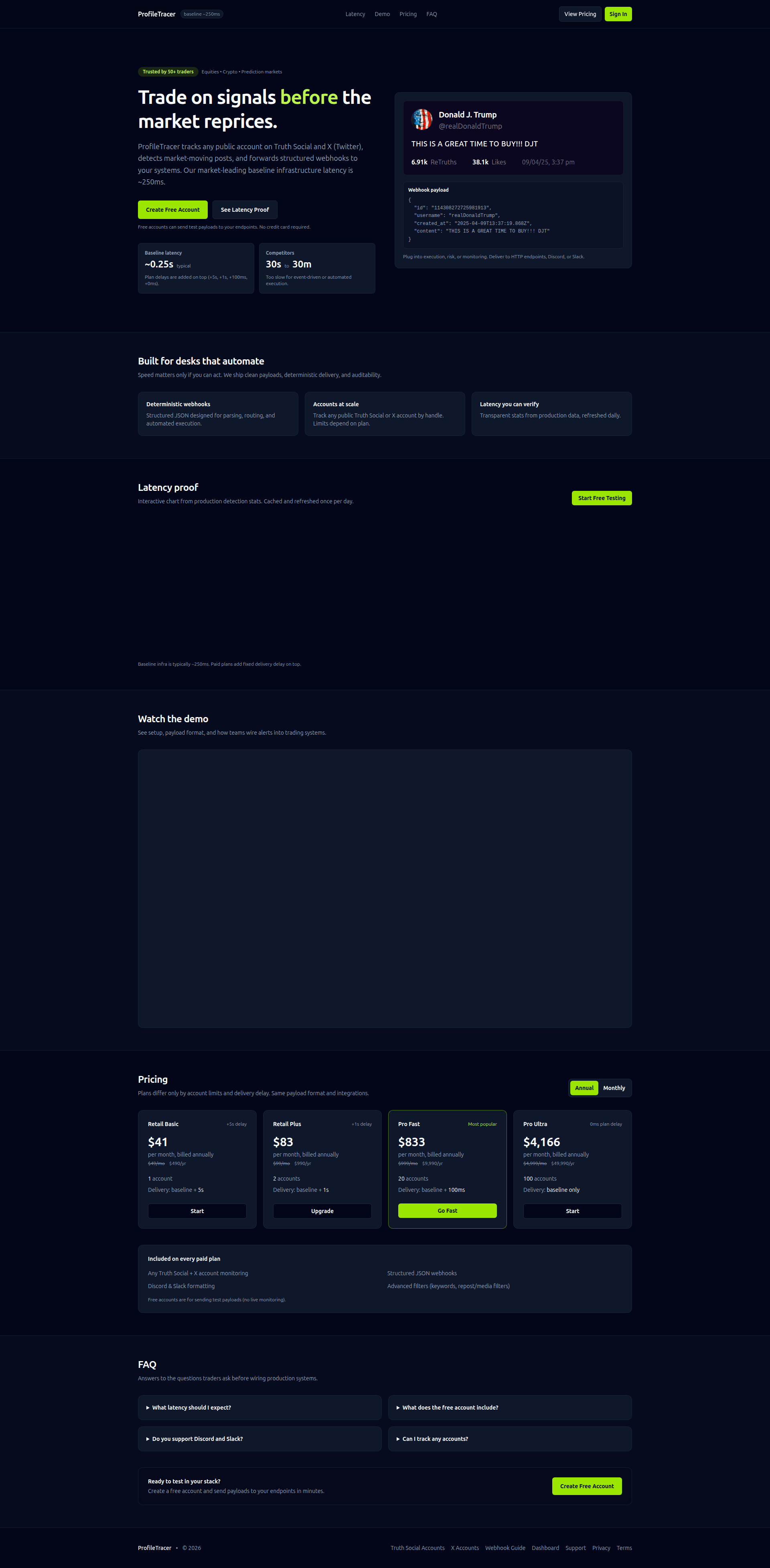Expand 'Do you support Discord and Slack?'

tap(260, 1439)
